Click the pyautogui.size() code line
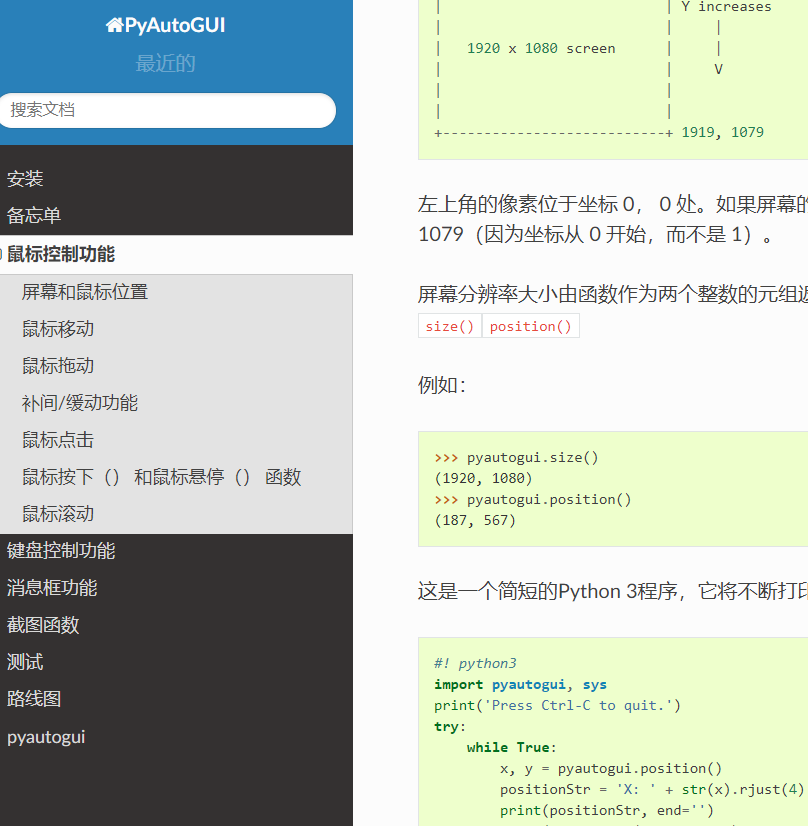 [x=516, y=457]
